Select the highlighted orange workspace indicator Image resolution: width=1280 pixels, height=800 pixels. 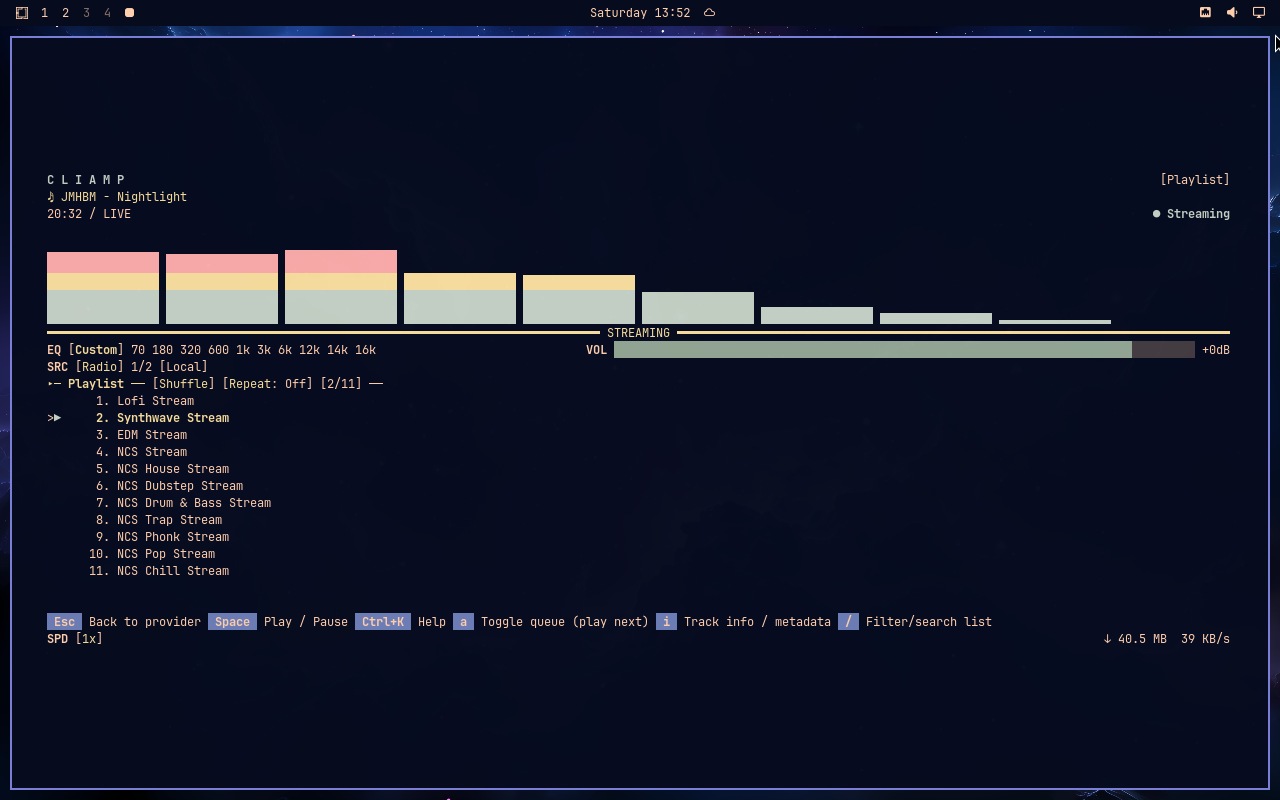[129, 13]
